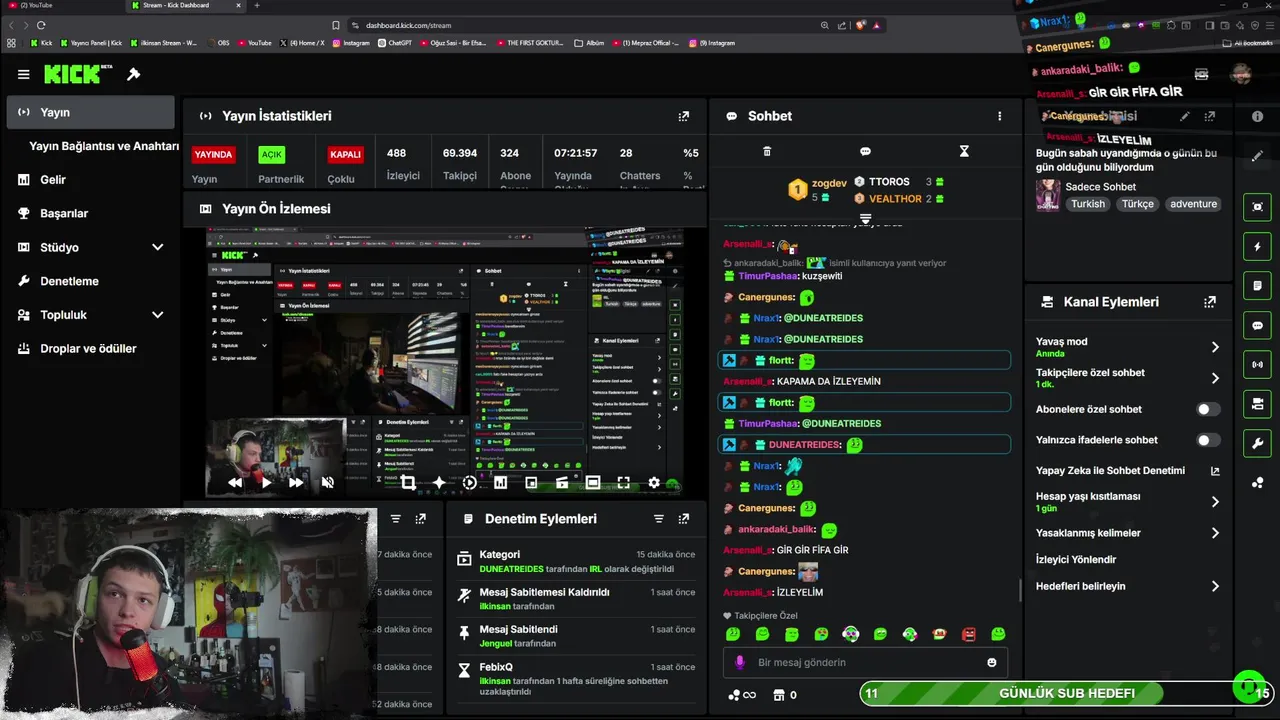
Task: Click the chat bubble icon in right sidebar
Action: tap(1257, 326)
